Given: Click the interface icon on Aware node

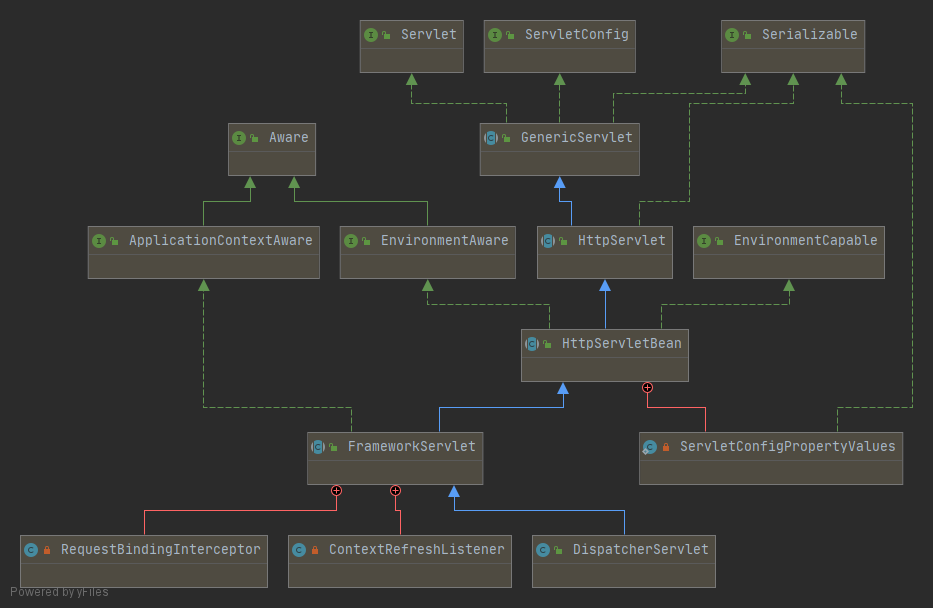Looking at the screenshot, I should click(x=239, y=138).
